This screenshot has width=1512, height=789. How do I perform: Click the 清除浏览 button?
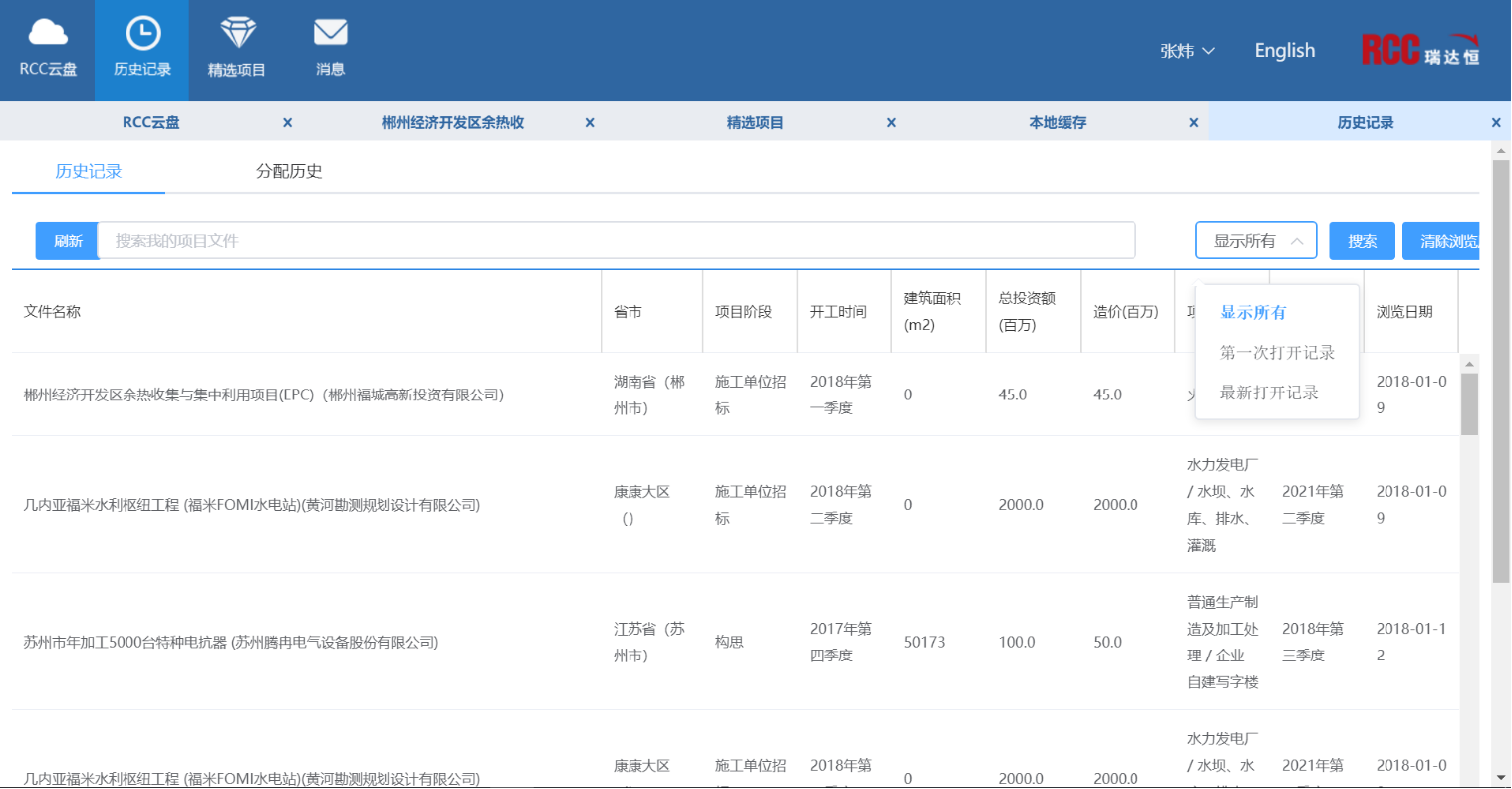1441,241
